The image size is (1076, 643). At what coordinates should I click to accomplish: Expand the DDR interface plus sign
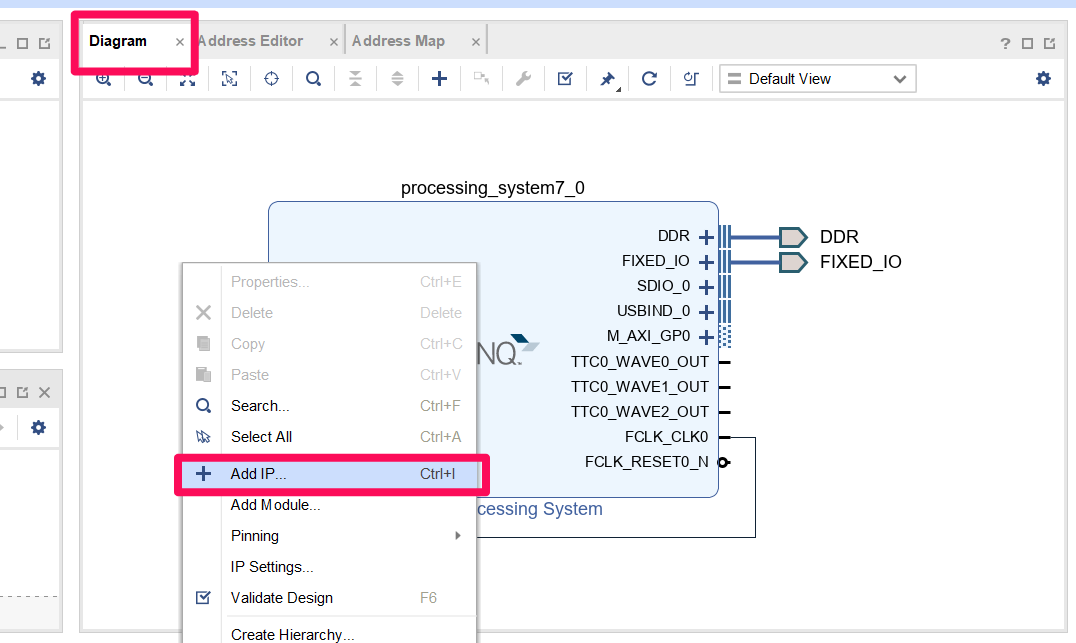[x=706, y=237]
